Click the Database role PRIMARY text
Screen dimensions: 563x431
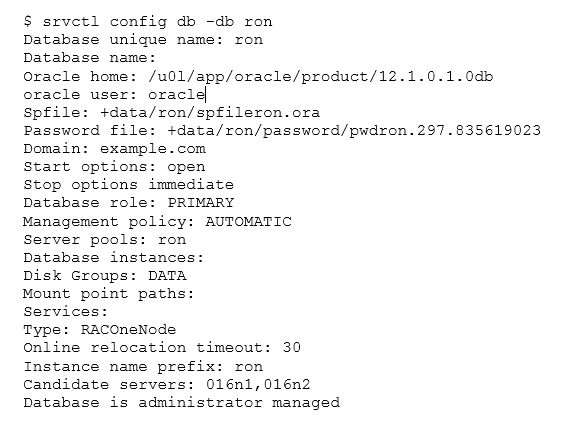[129, 203]
